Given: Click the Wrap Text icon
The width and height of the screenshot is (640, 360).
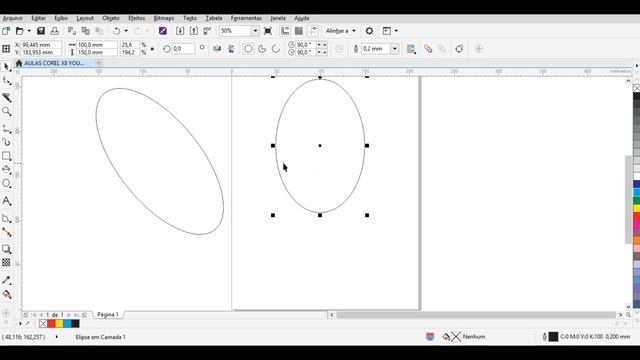Looking at the screenshot, I should tap(411, 49).
